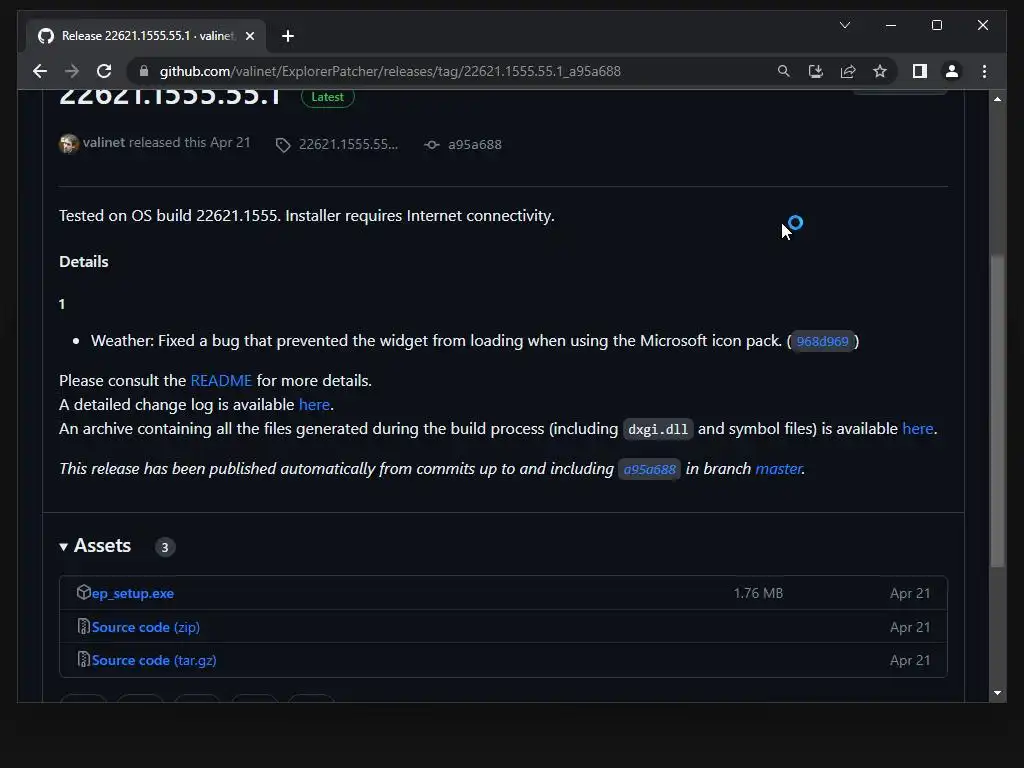Close the Release 22621.1555.55.1 tab
The image size is (1024, 768).
249,36
